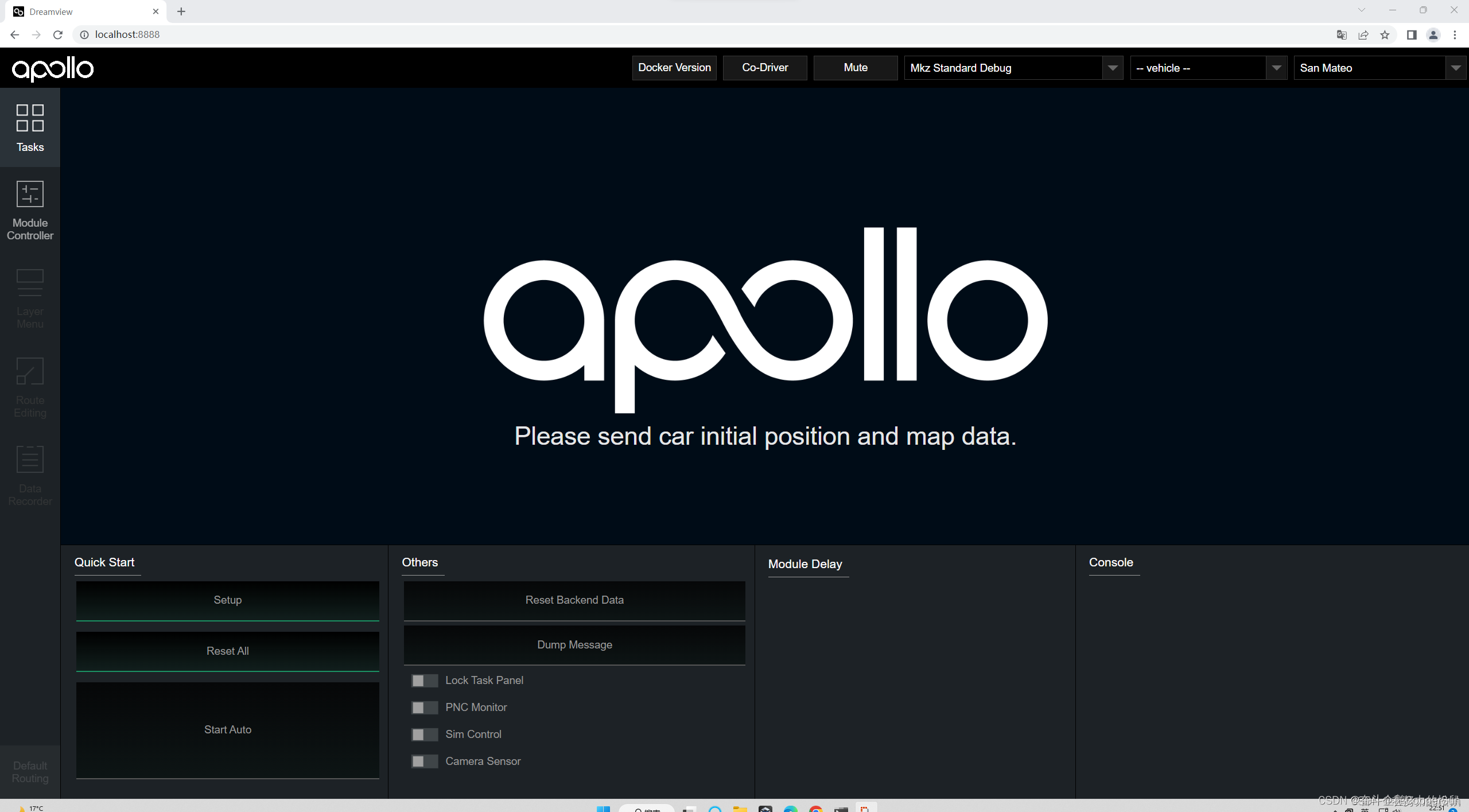Select the Tasks panel icon
This screenshot has height=812, width=1469.
(x=30, y=126)
